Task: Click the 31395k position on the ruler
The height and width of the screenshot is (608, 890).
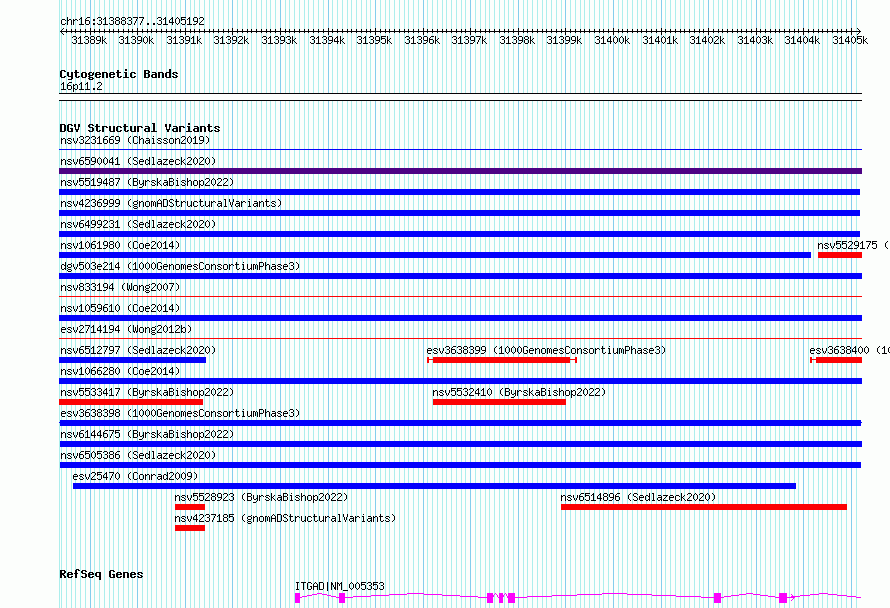Action: click(x=374, y=40)
